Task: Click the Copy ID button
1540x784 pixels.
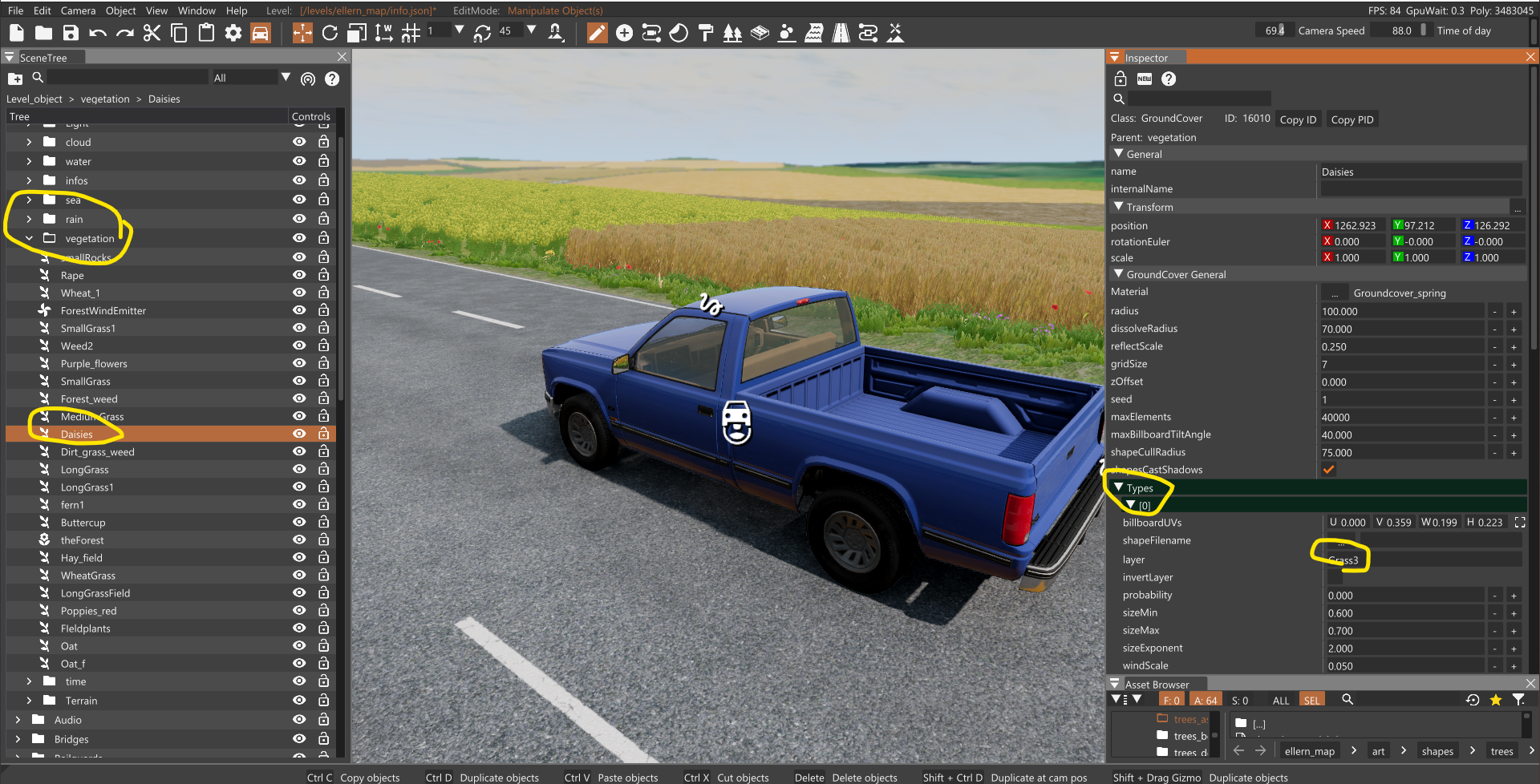Action: 1298,119
